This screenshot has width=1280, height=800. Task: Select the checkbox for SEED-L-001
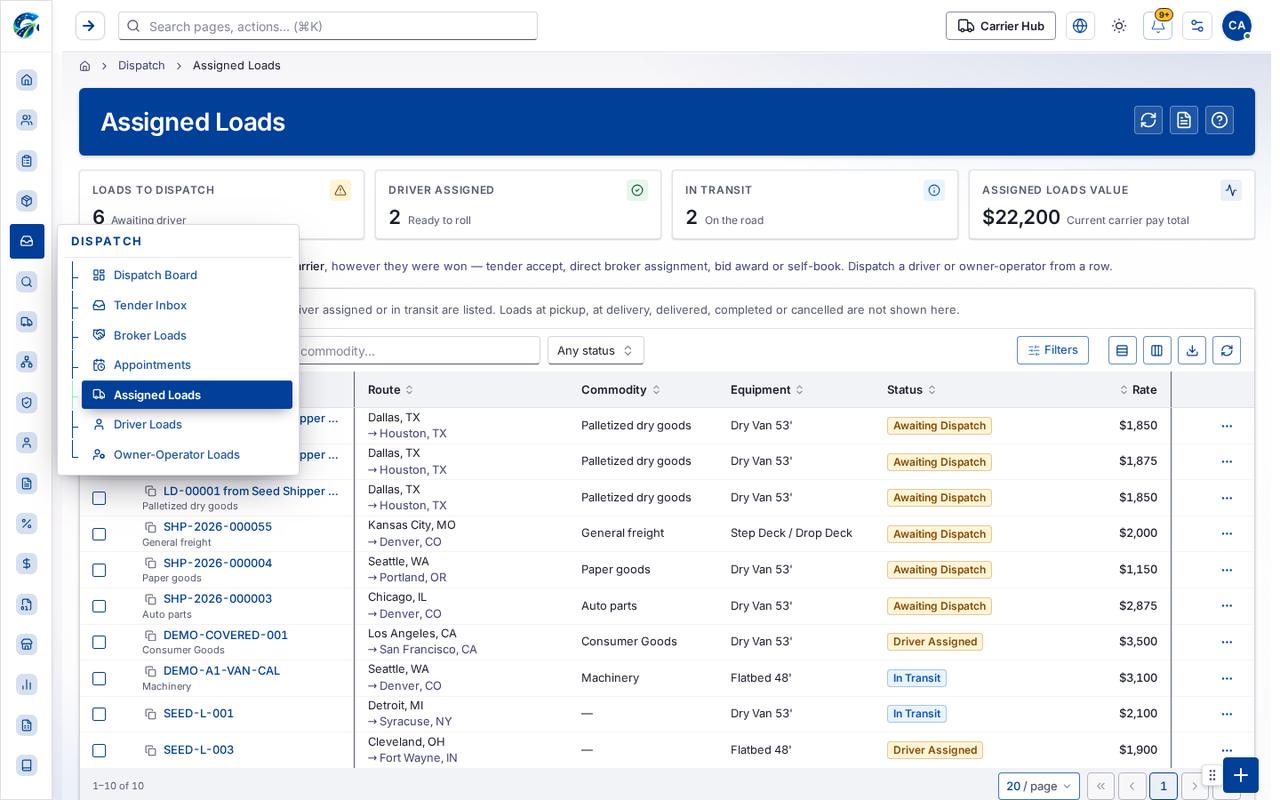[99, 714]
